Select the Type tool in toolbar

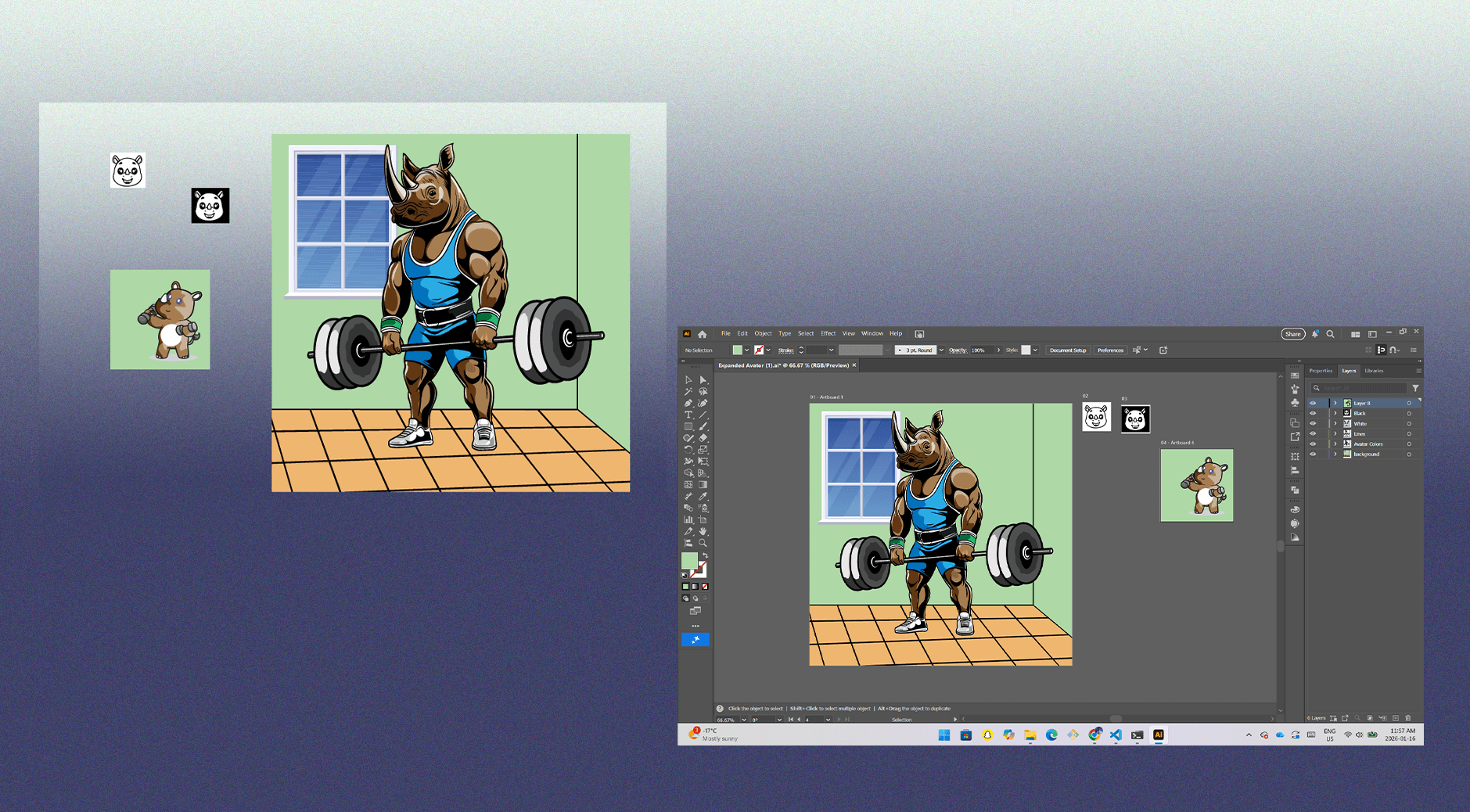pyautogui.click(x=688, y=415)
